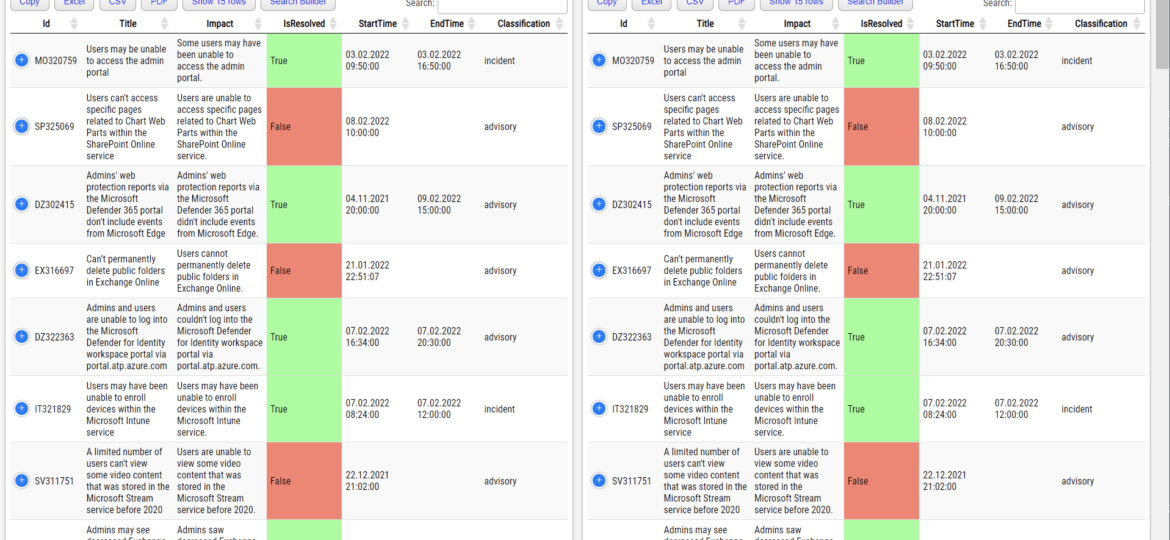1170x540 pixels.
Task: Expand row DZ302415 in the right table
Action: (x=599, y=204)
